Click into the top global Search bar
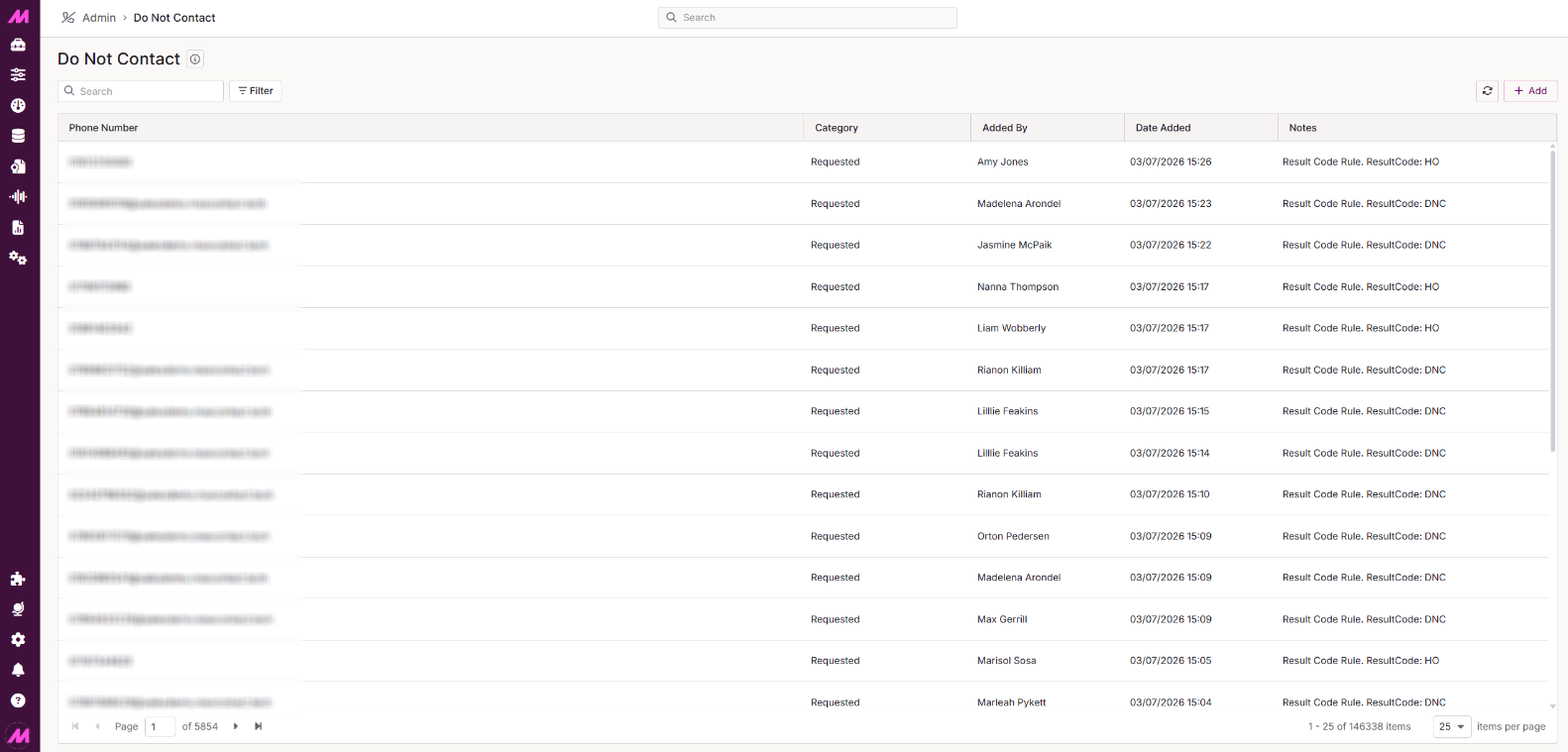Image resolution: width=1568 pixels, height=752 pixels. point(808,18)
